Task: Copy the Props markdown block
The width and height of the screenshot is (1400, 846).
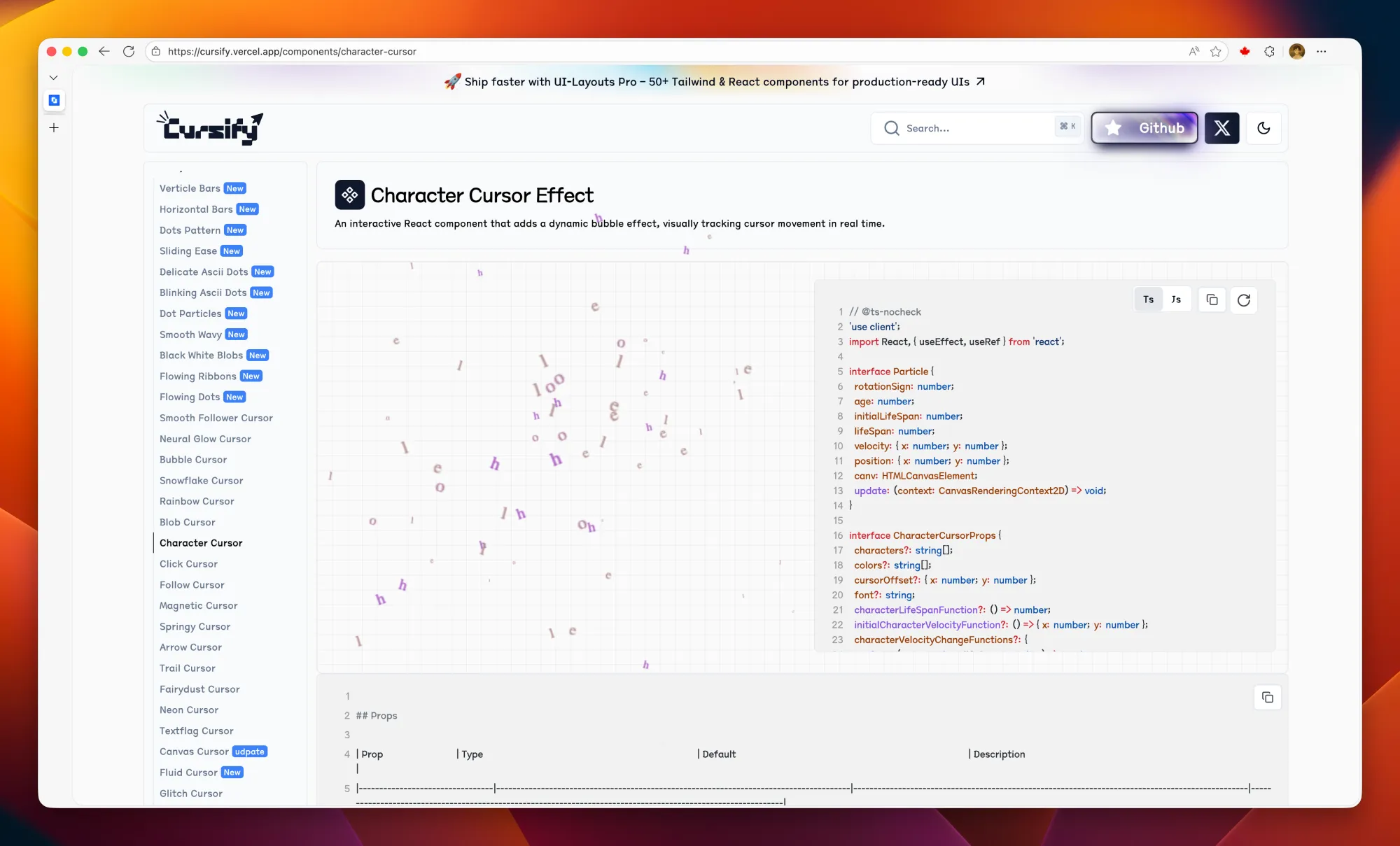Action: click(x=1267, y=697)
